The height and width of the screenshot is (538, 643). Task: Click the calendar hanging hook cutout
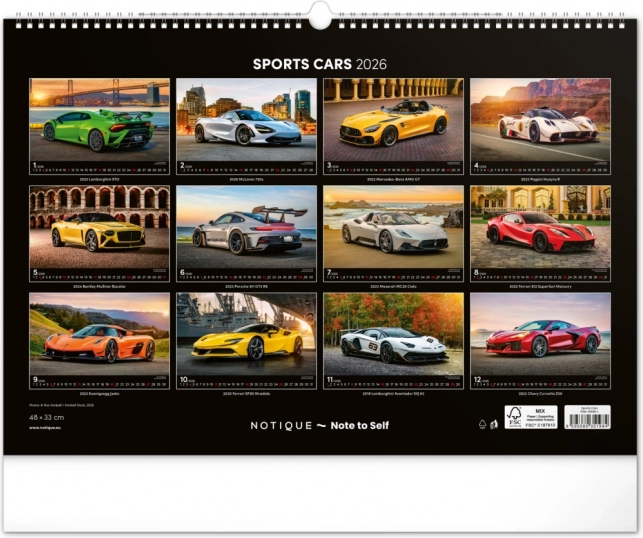(x=320, y=17)
